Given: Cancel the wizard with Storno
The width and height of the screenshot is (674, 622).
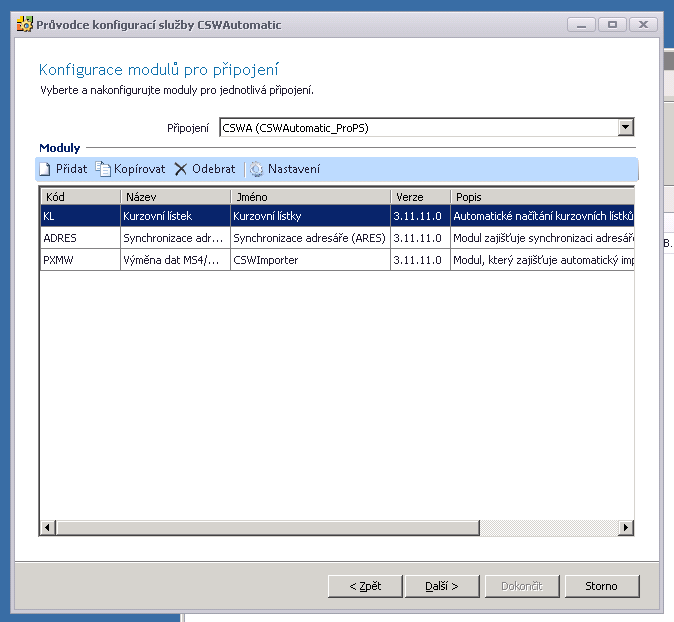Looking at the screenshot, I should [x=601, y=586].
